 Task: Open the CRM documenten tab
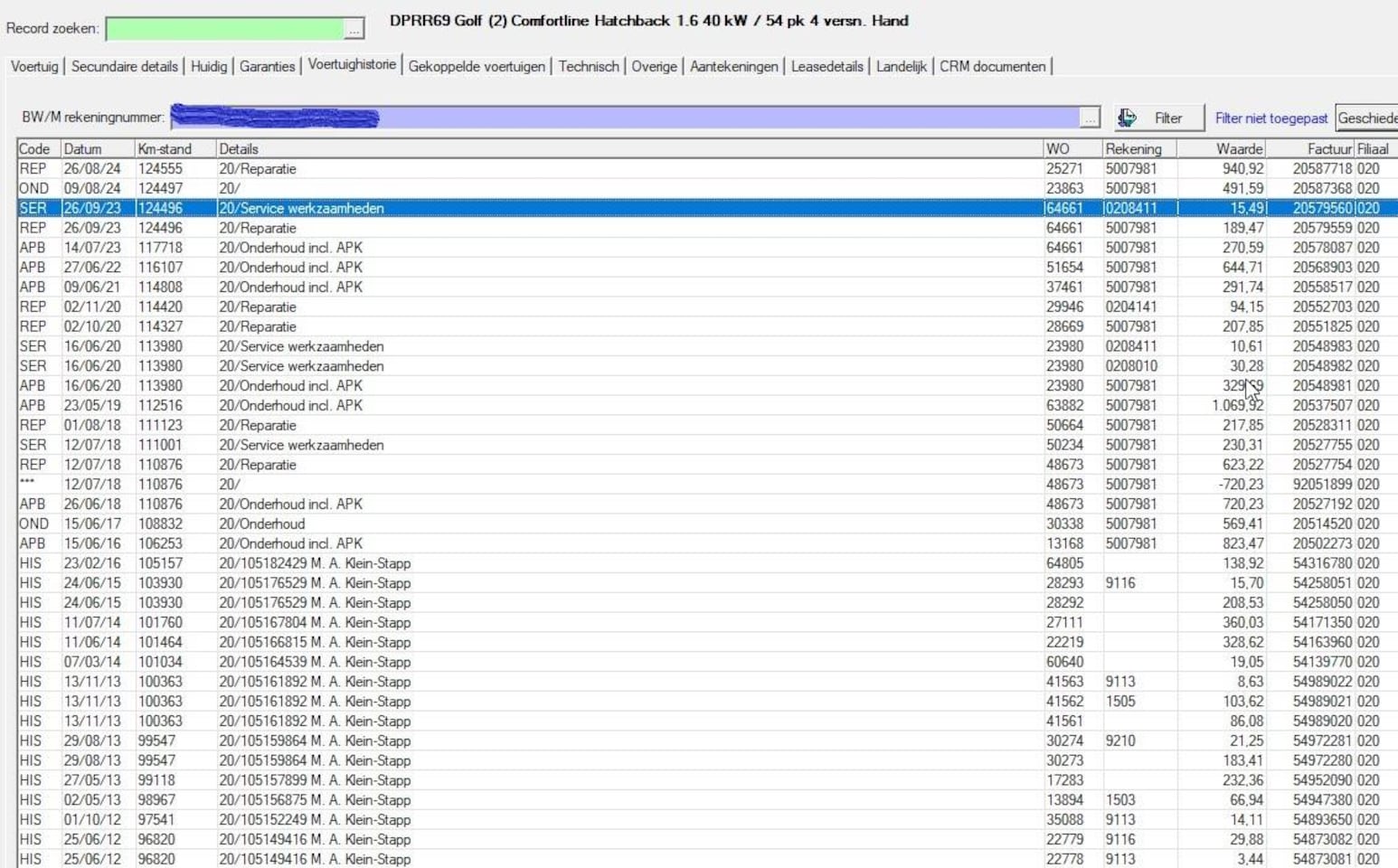click(x=992, y=66)
